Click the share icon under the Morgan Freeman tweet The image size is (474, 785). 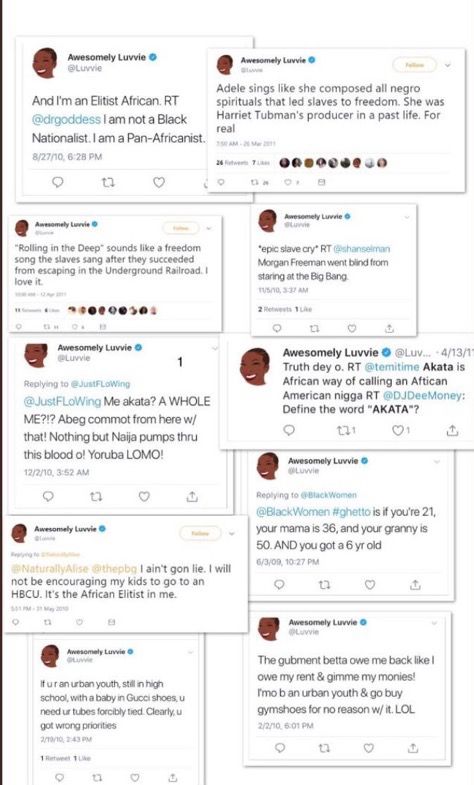click(x=389, y=328)
